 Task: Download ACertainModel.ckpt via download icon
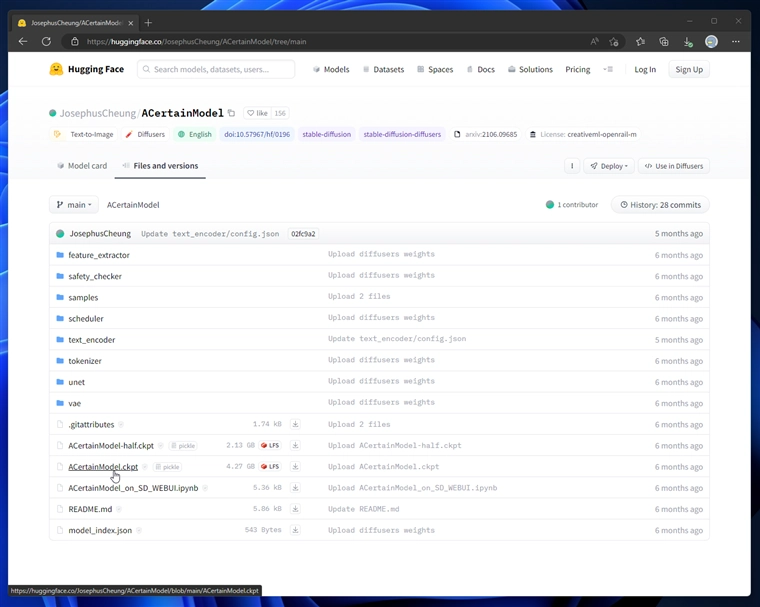tap(295, 466)
